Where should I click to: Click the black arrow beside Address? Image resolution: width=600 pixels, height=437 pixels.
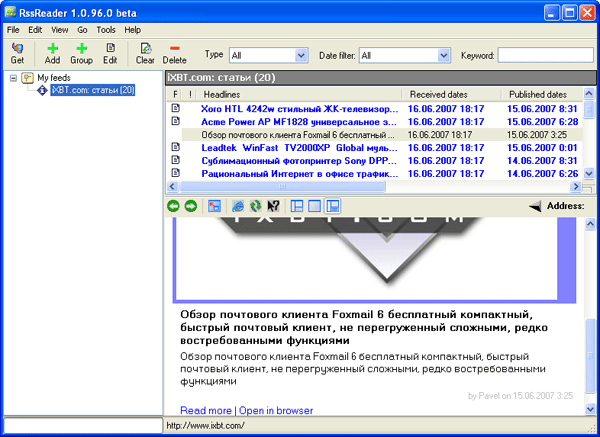tap(535, 207)
